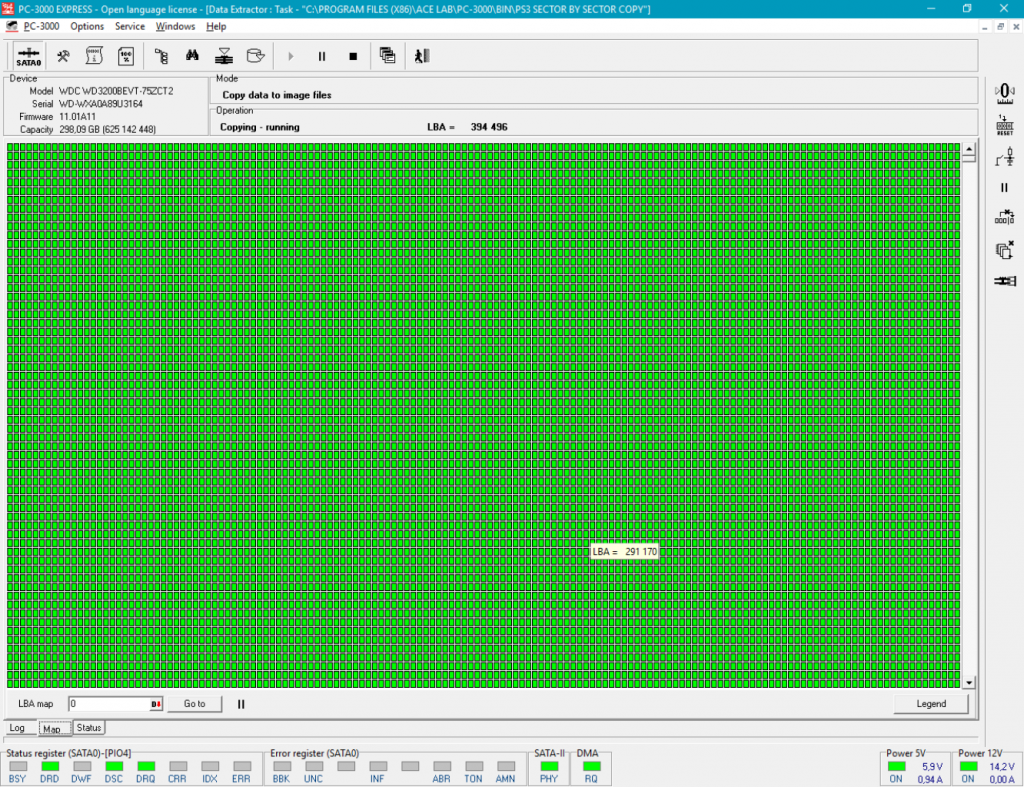Image resolution: width=1024 pixels, height=787 pixels.
Task: Click the cascading windows icon in toolbar
Action: 388,57
